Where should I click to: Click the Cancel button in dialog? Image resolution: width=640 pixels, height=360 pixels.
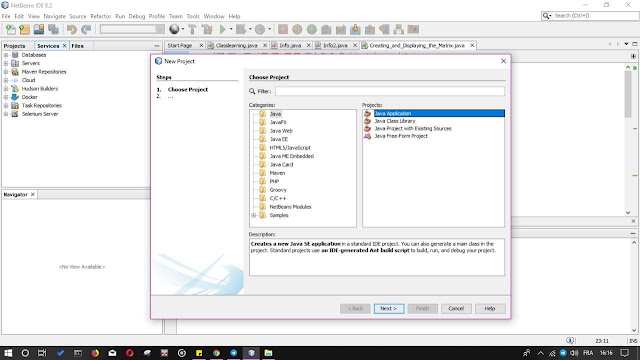point(456,309)
